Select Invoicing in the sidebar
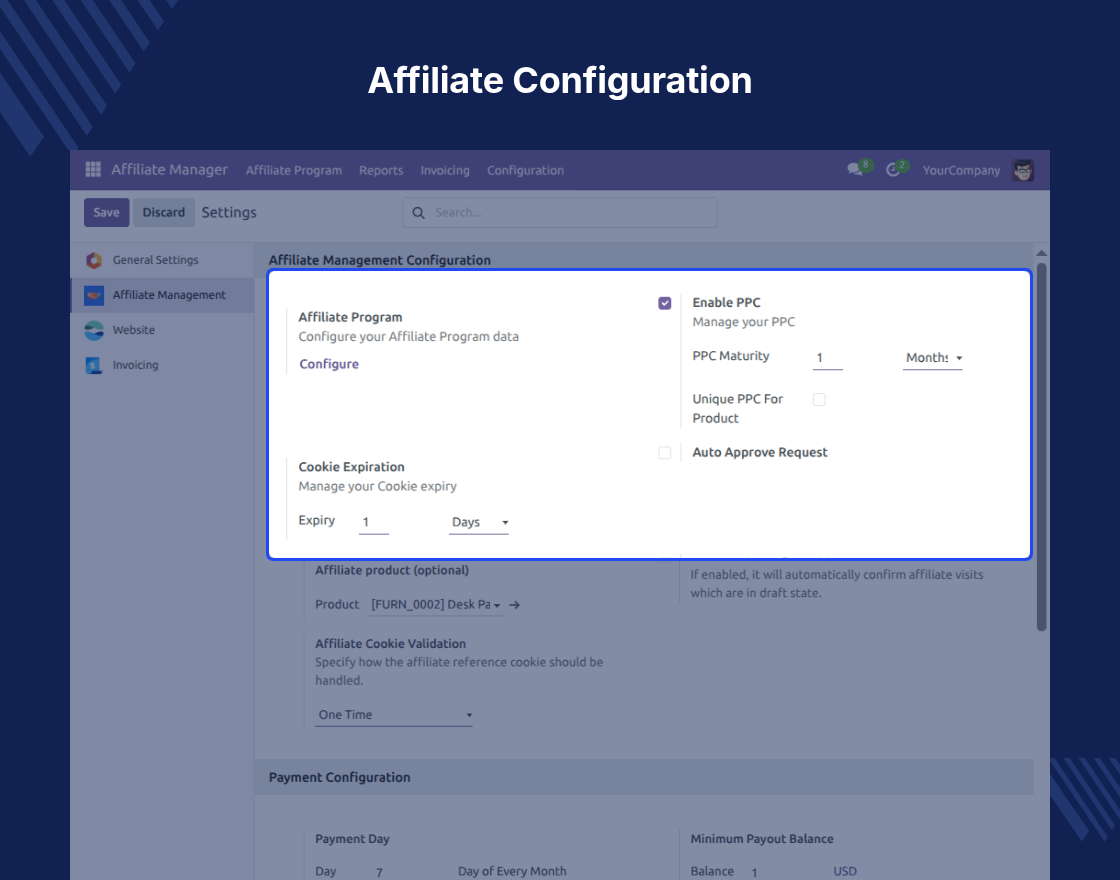 point(162,365)
